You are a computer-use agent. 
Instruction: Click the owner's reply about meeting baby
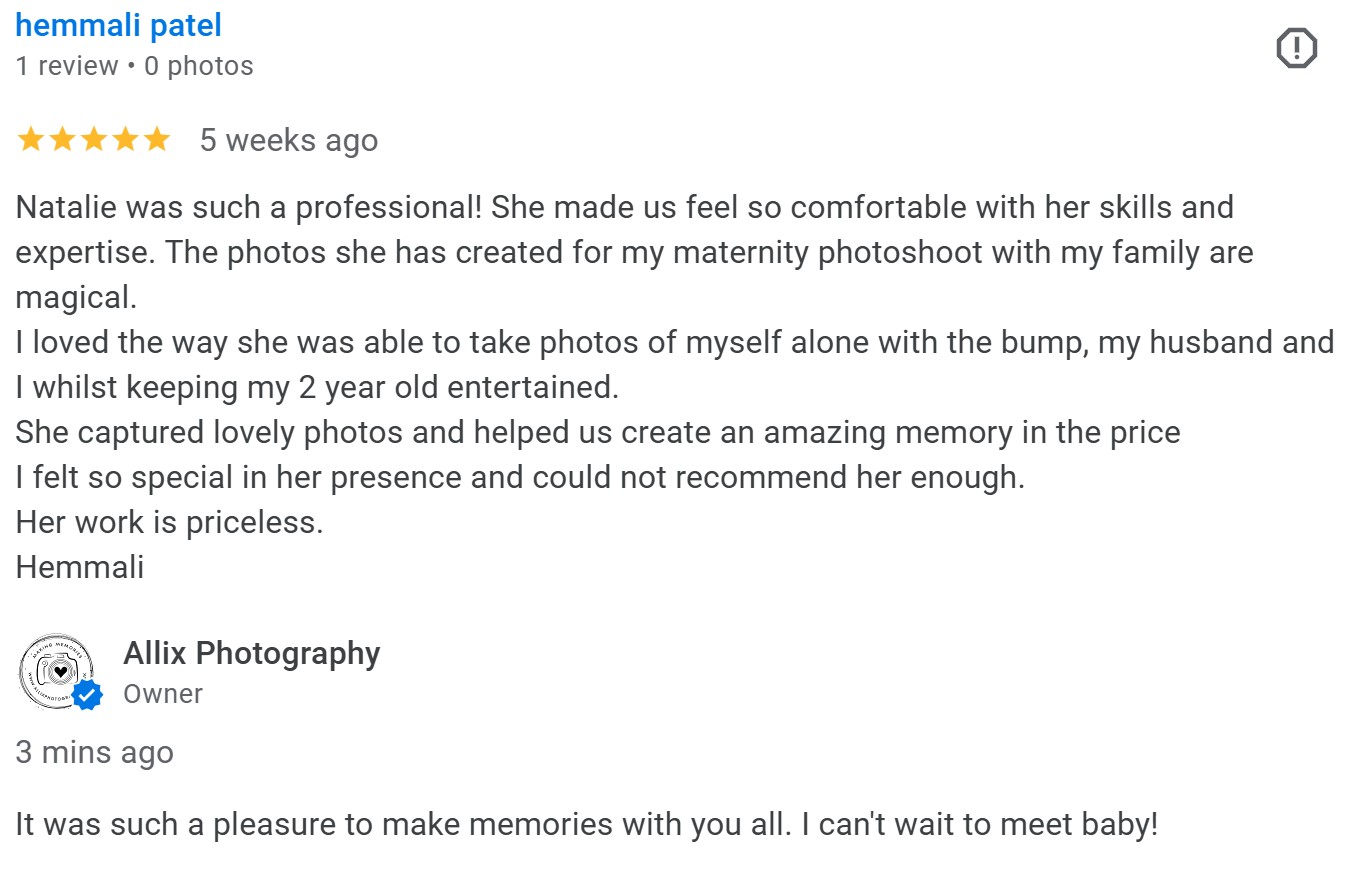pyautogui.click(x=586, y=825)
